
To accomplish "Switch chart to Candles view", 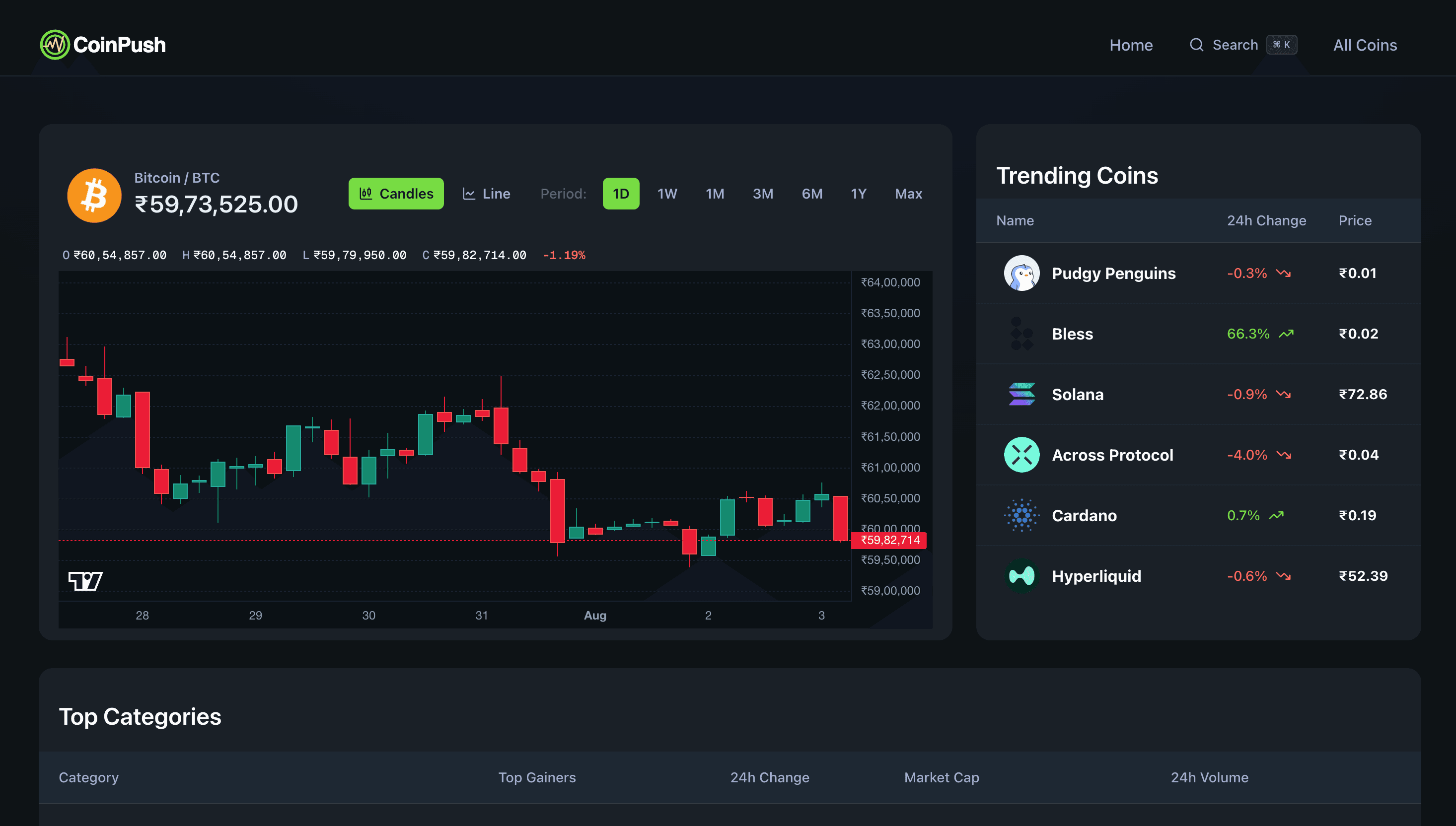I will tap(395, 194).
